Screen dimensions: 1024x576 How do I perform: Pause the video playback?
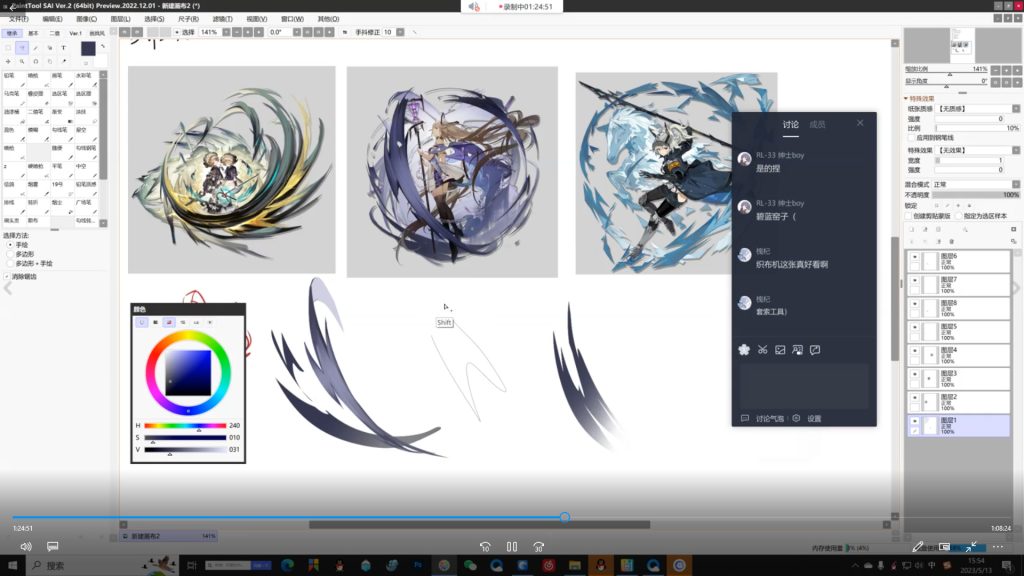511,547
